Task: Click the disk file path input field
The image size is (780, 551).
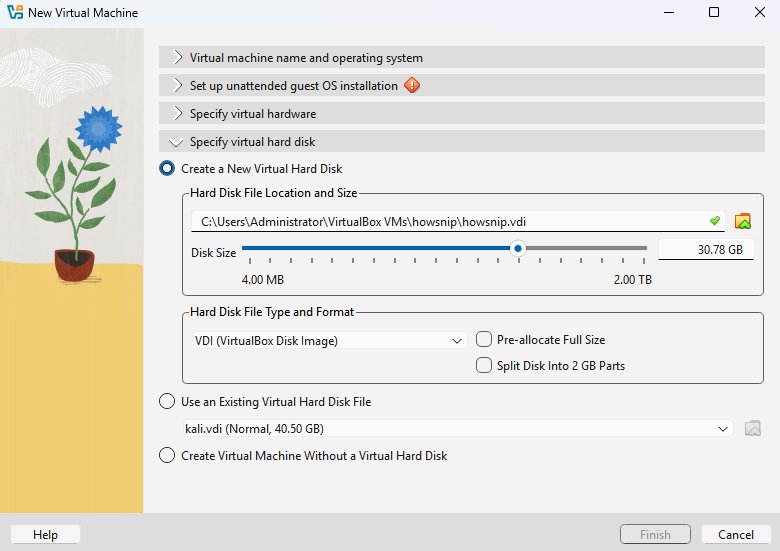Action: [458, 221]
